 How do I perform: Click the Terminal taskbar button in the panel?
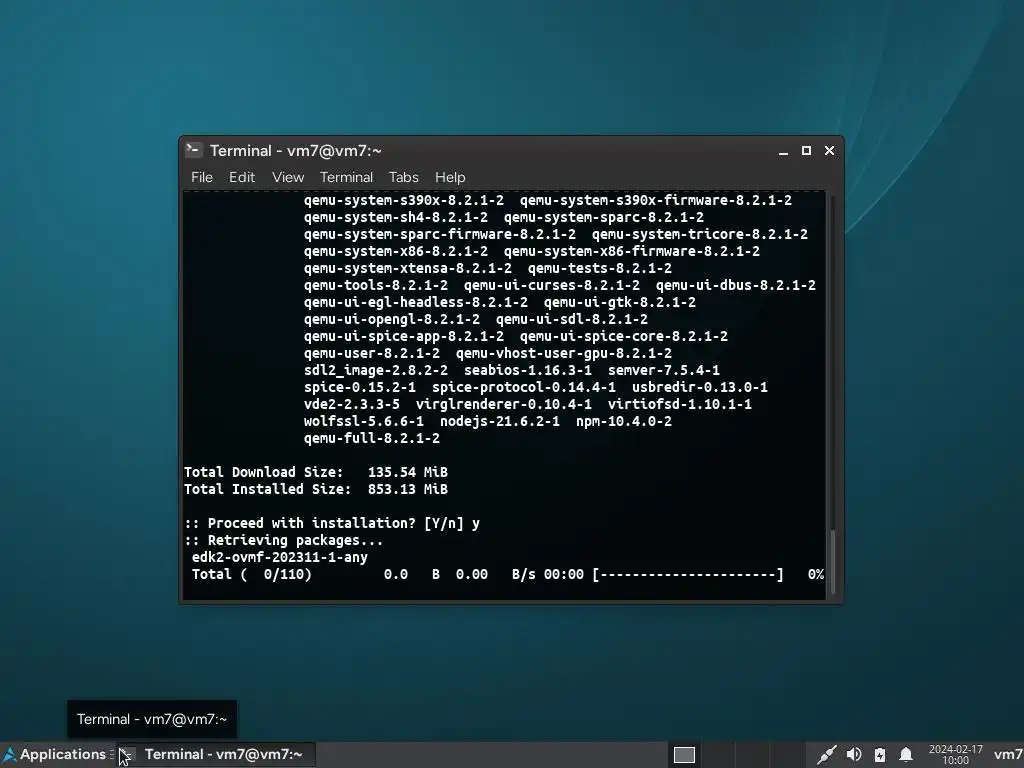[x=216, y=754]
